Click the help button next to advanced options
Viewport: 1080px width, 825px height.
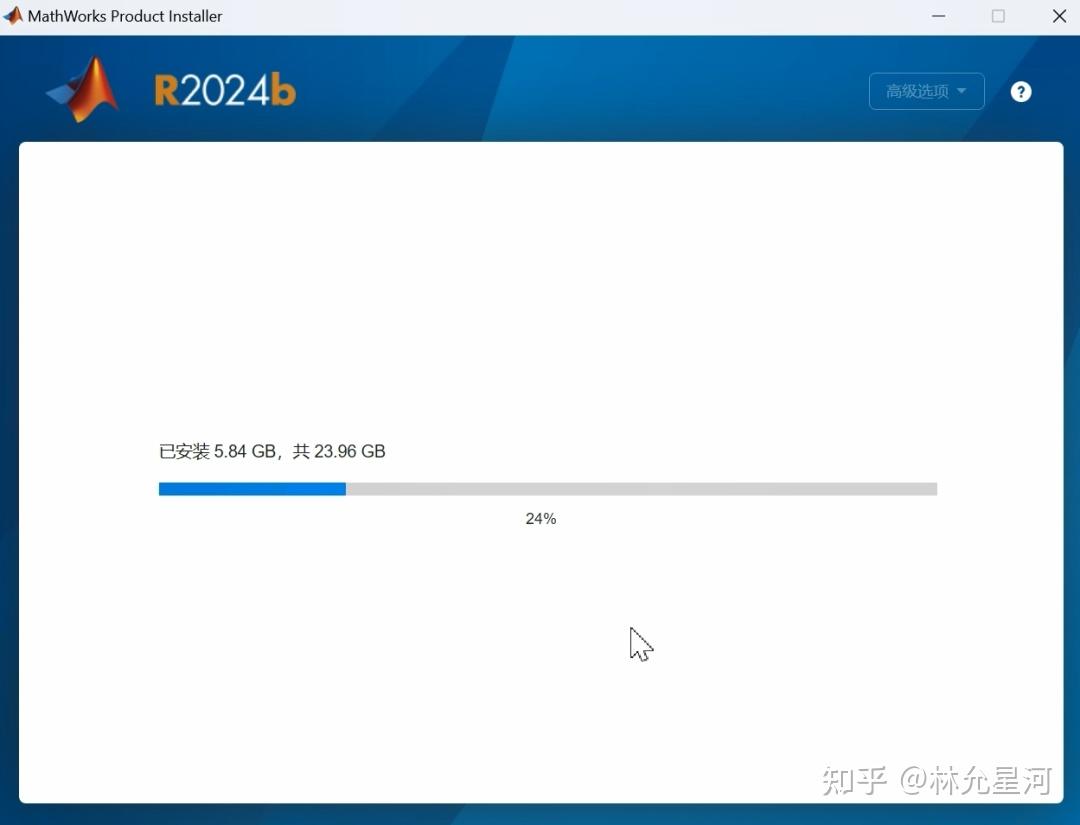coord(1020,91)
